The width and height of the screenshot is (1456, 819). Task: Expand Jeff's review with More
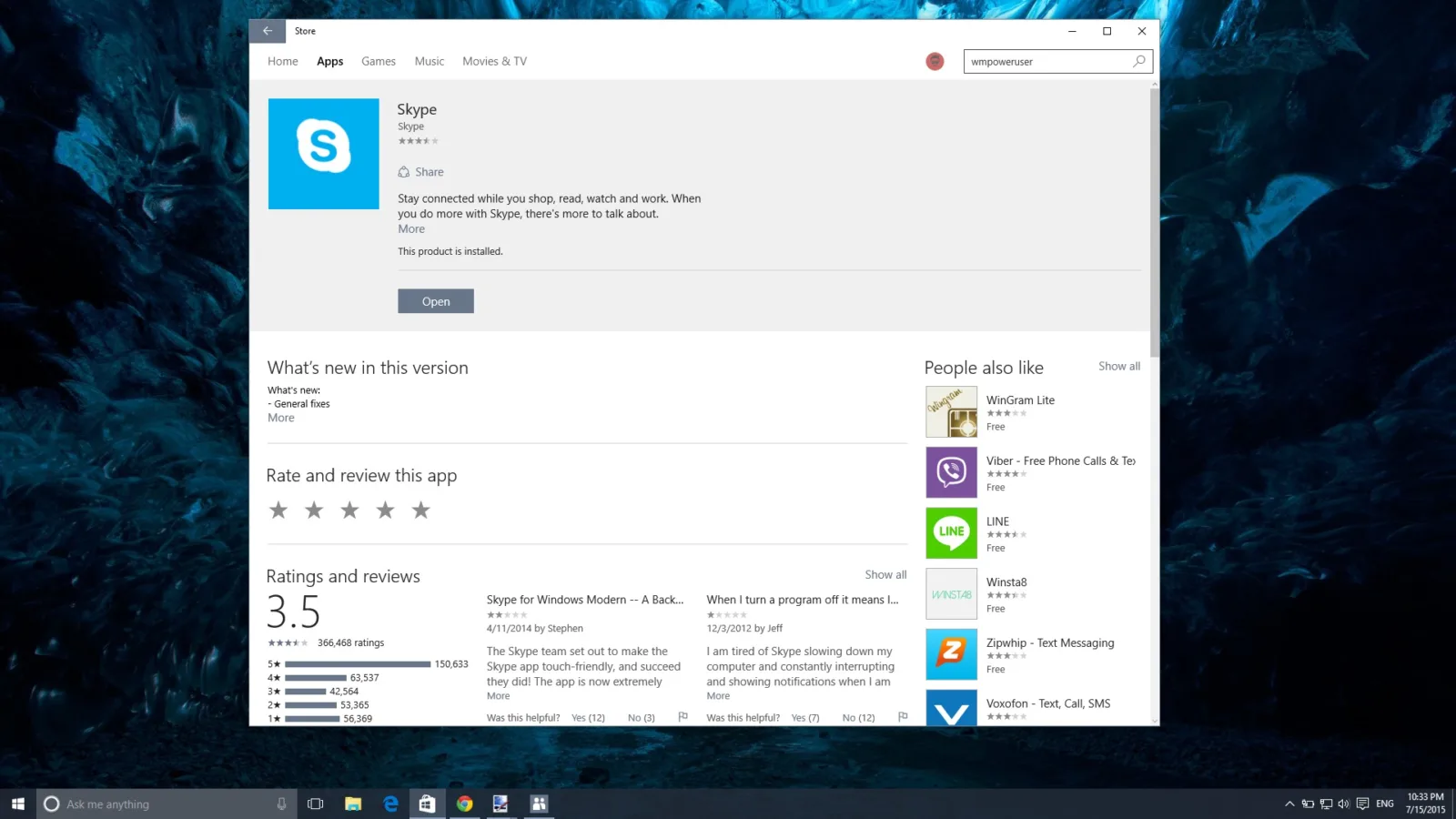(718, 696)
